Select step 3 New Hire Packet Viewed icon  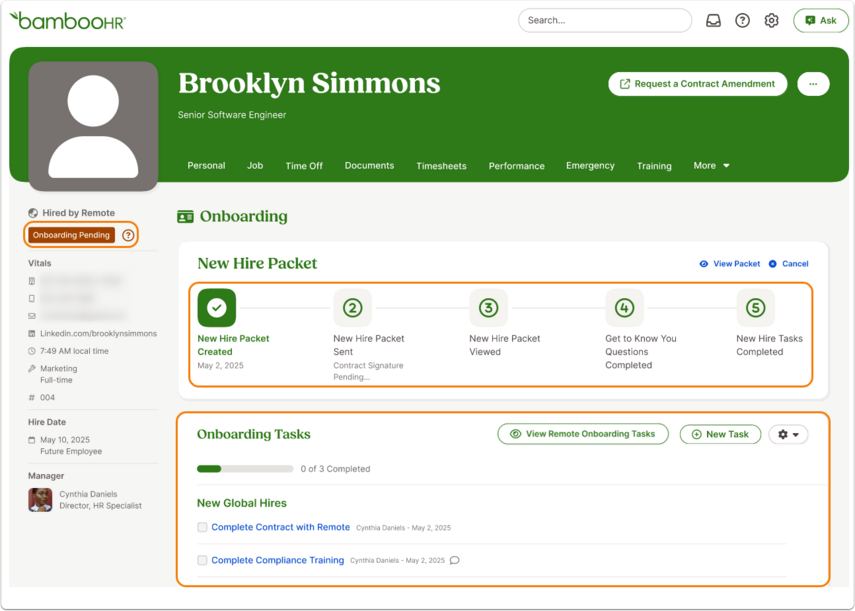pyautogui.click(x=489, y=308)
